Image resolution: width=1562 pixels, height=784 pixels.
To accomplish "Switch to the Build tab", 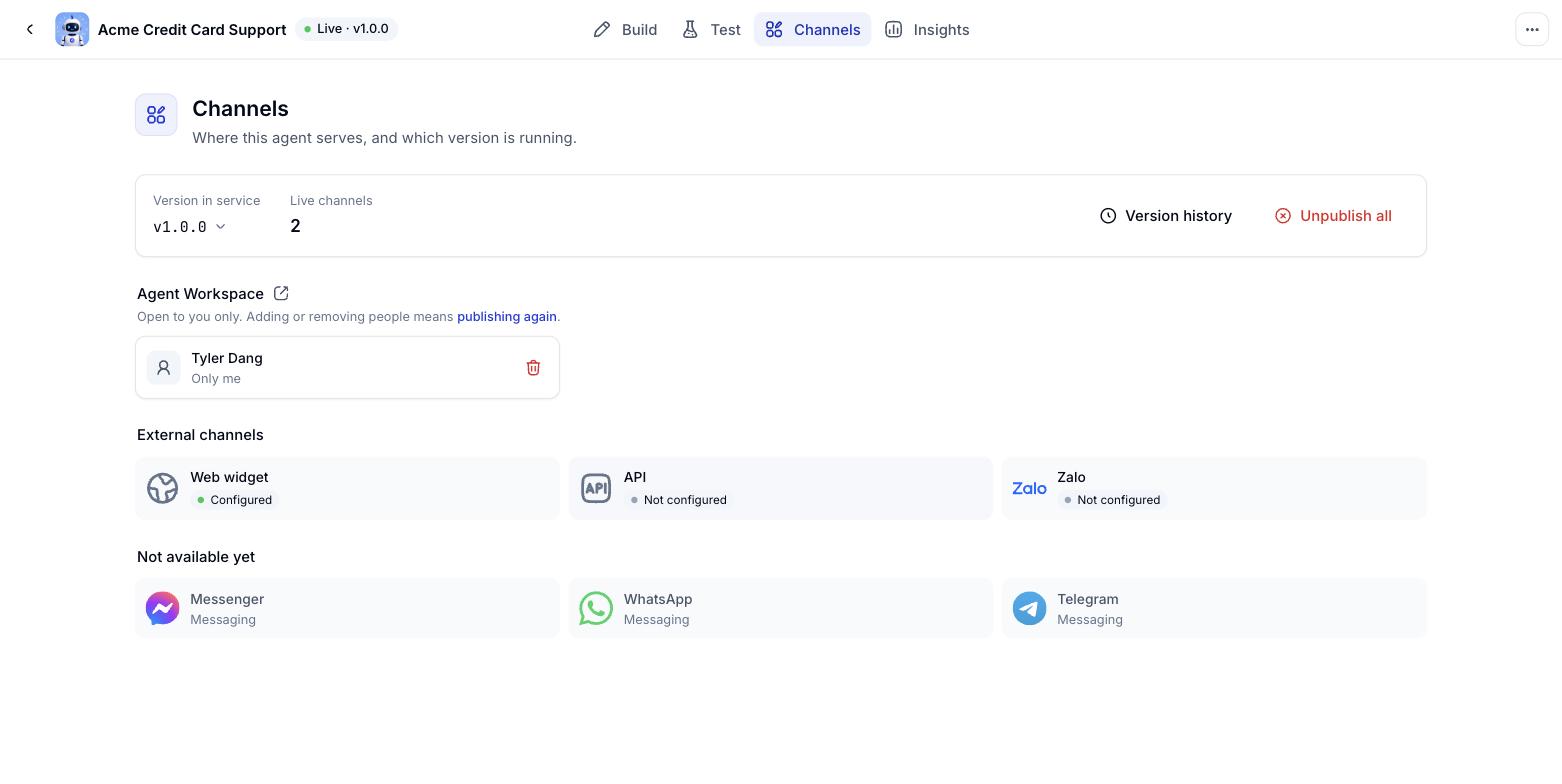I will [x=625, y=30].
